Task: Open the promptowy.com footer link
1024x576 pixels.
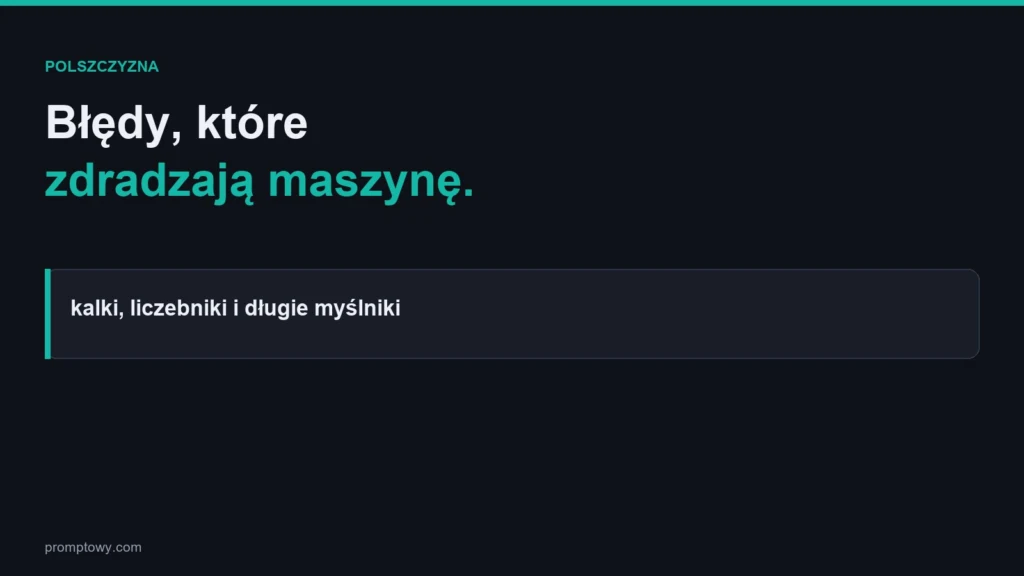Action: pos(93,547)
